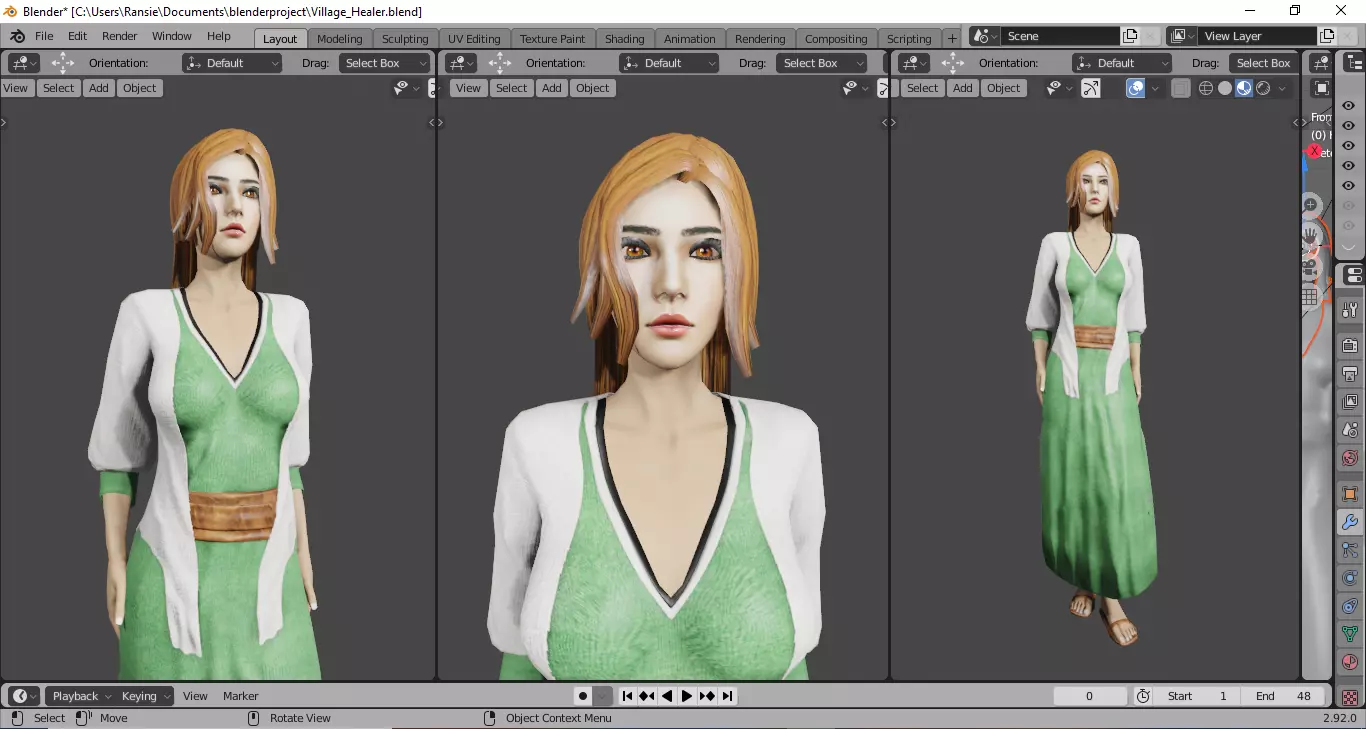The width and height of the screenshot is (1366, 729).
Task: Toggle the preview range clock icon
Action: point(1144,696)
